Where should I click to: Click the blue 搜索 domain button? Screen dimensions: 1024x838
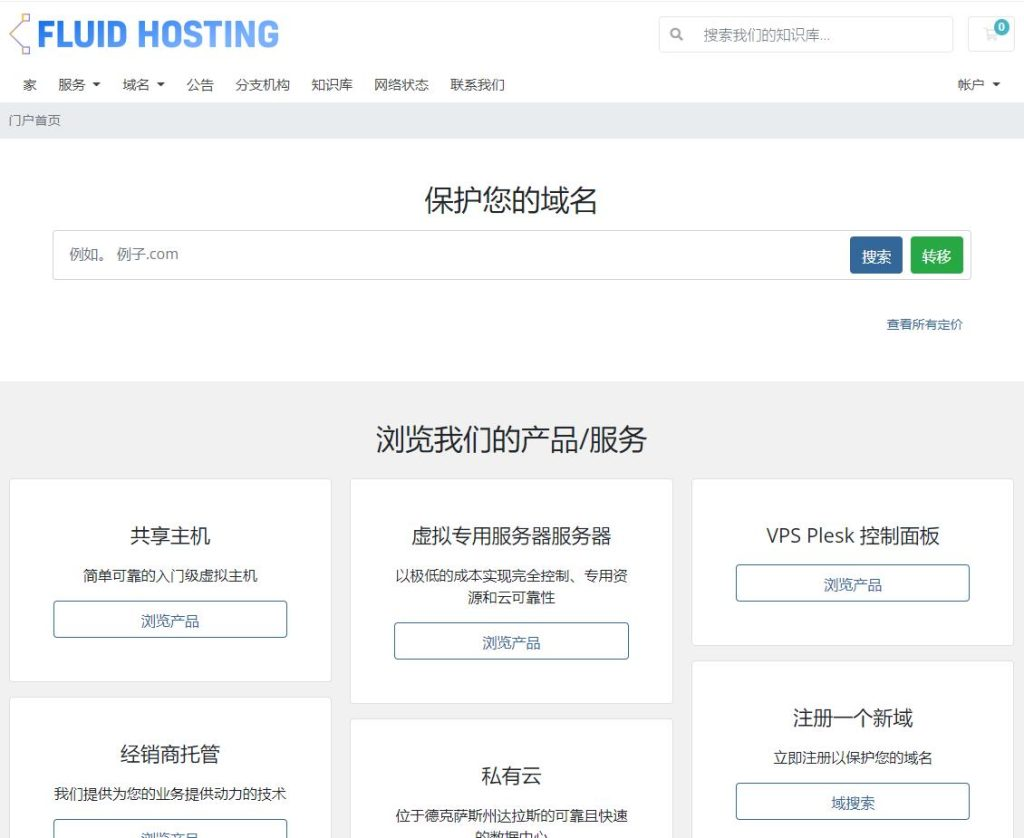pyautogui.click(x=876, y=255)
